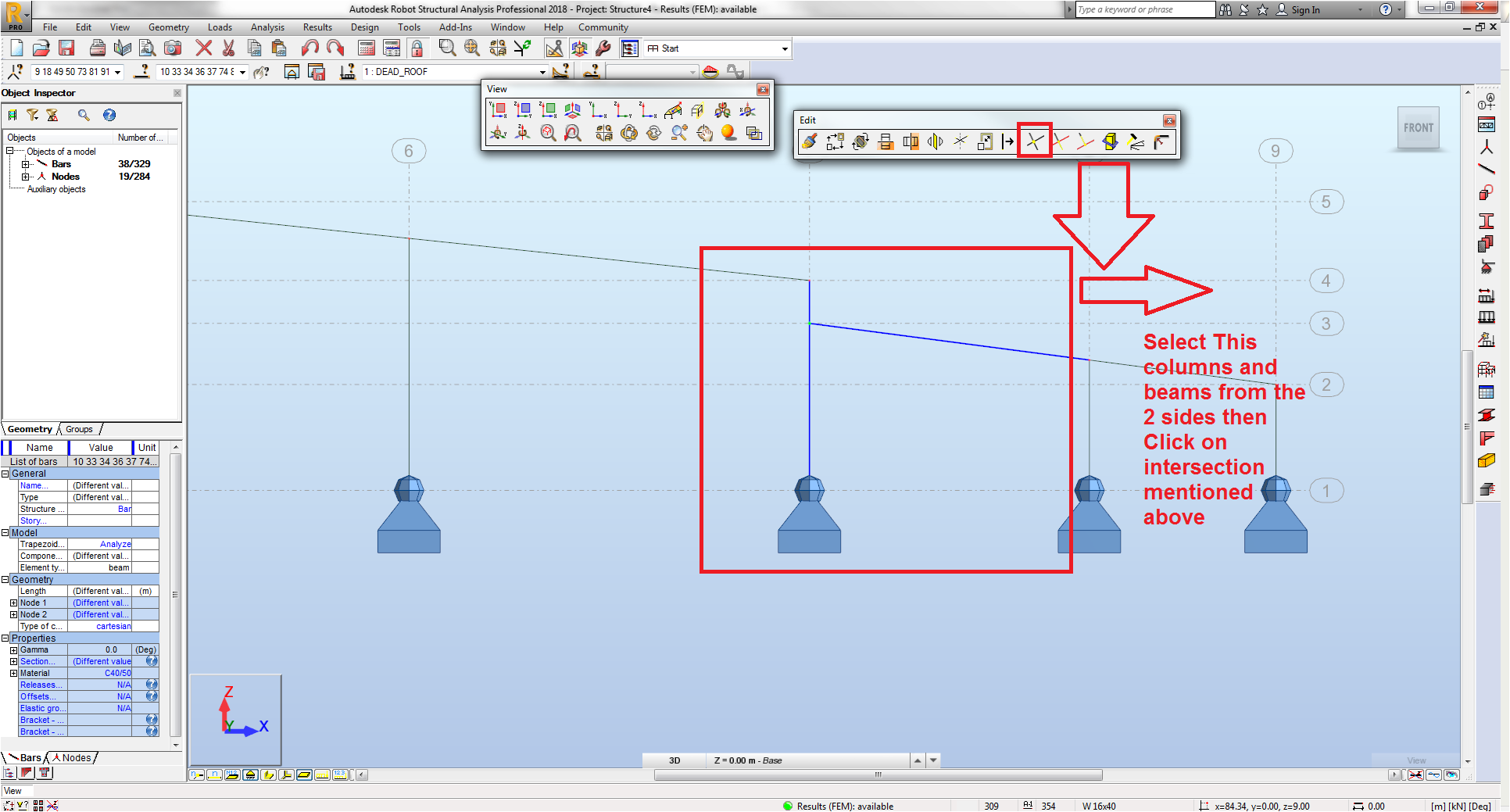The height and width of the screenshot is (812, 1510).
Task: Click the screen capture camera icon in main toolbar
Action: pos(173,48)
